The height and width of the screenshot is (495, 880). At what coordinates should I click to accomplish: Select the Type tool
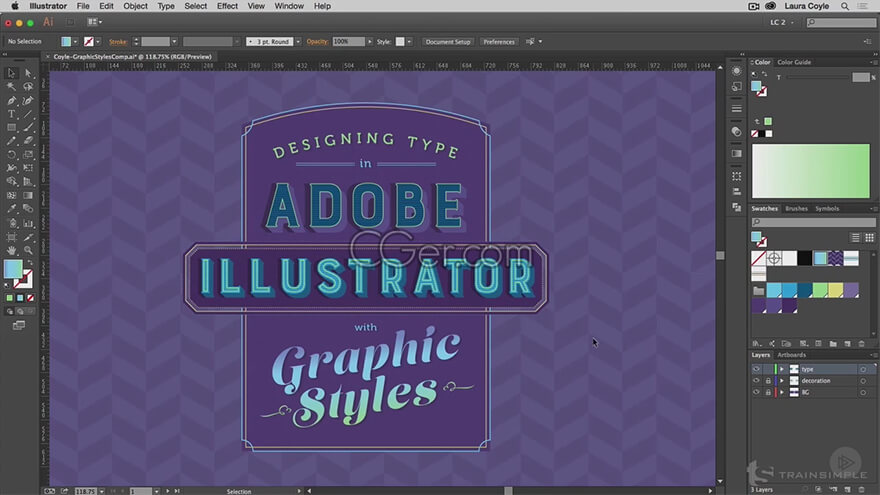(x=11, y=114)
